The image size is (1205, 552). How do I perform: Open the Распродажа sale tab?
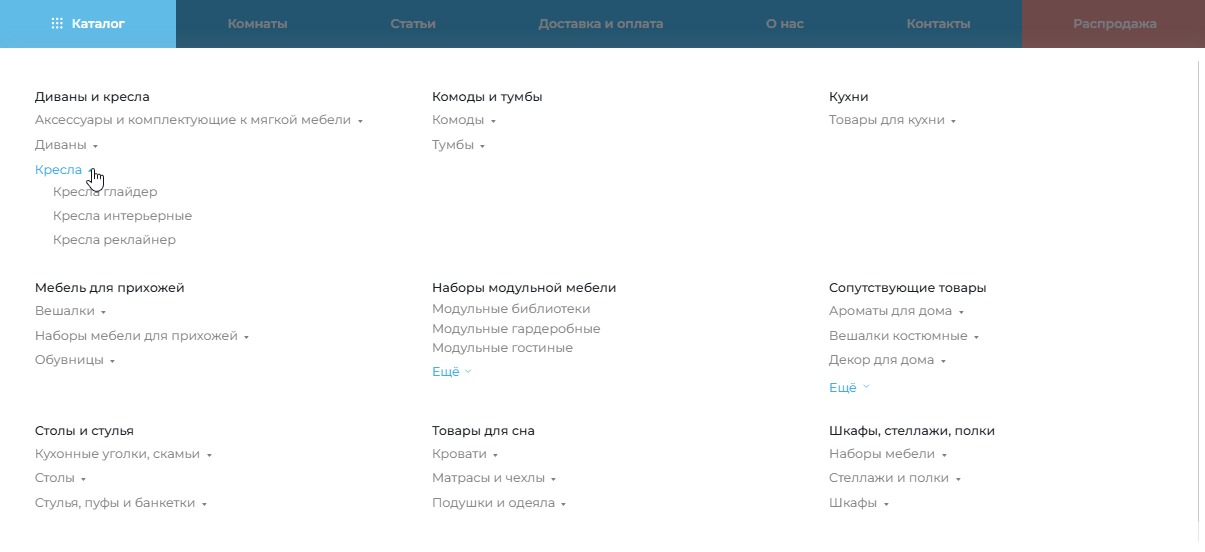[x=1114, y=24]
